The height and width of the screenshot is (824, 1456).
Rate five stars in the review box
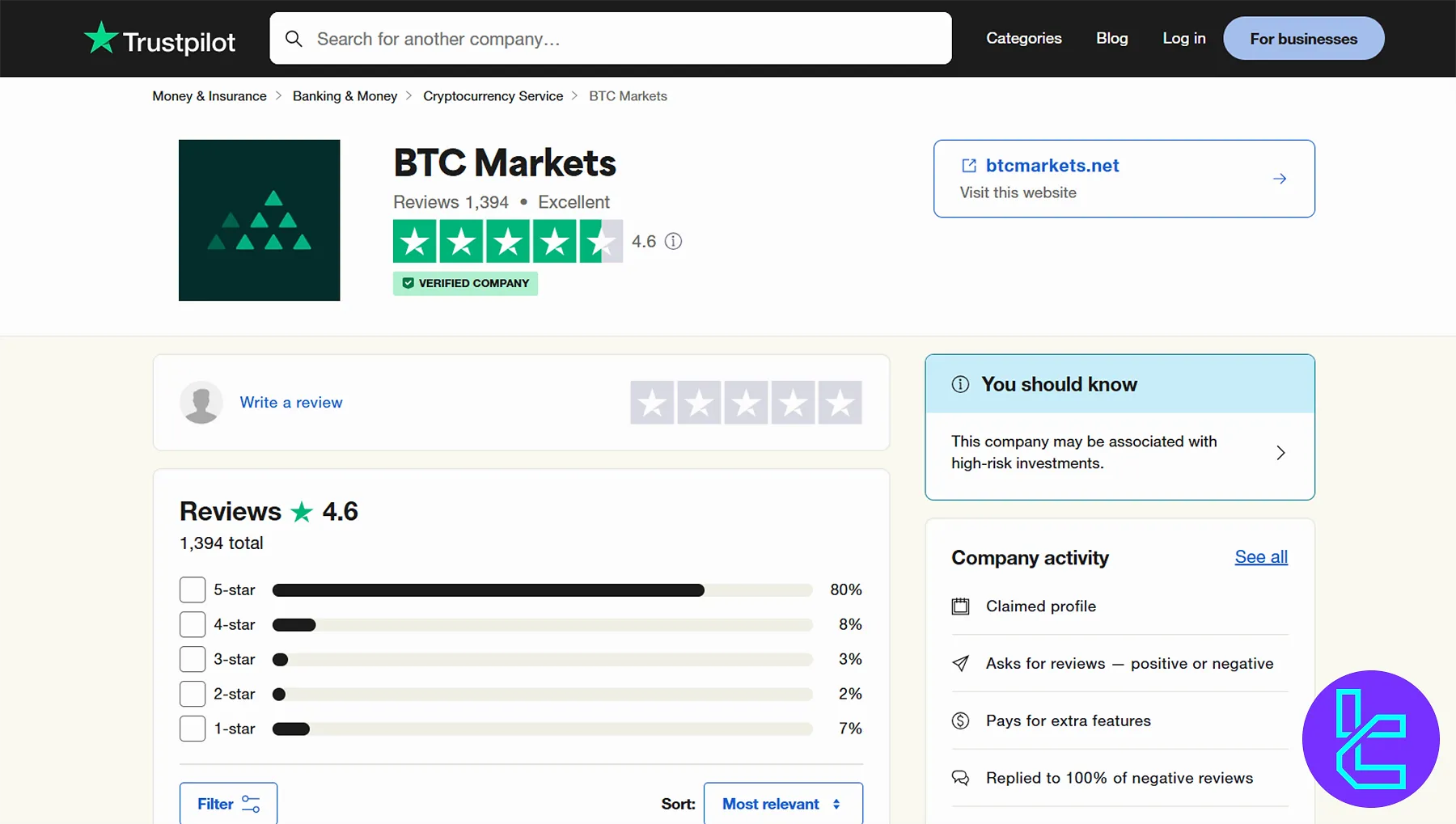coord(840,402)
